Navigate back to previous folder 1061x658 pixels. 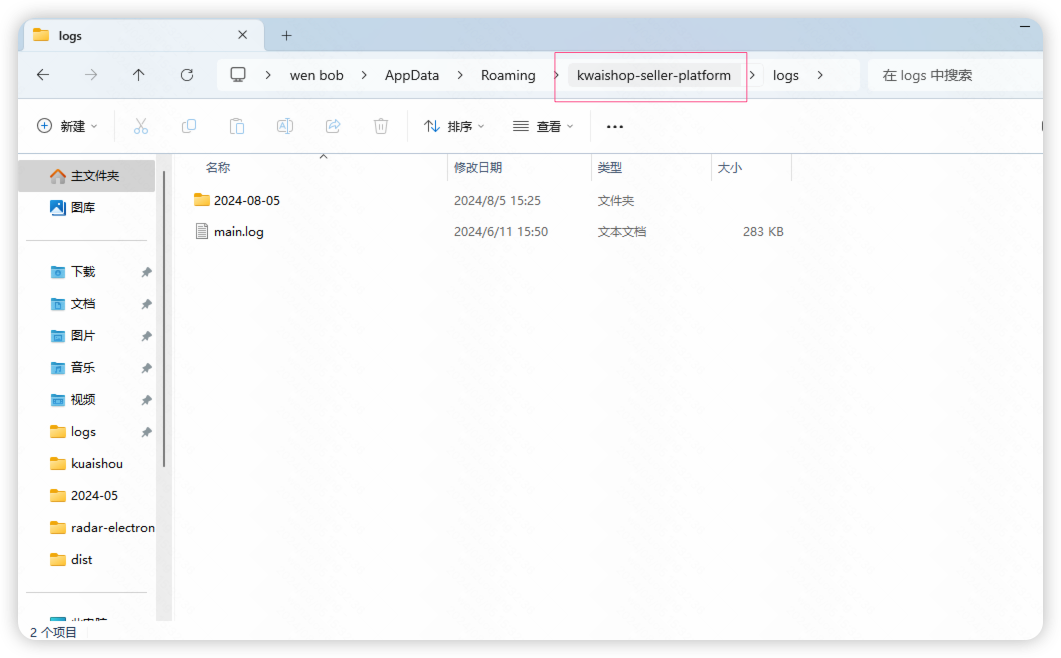(43, 75)
